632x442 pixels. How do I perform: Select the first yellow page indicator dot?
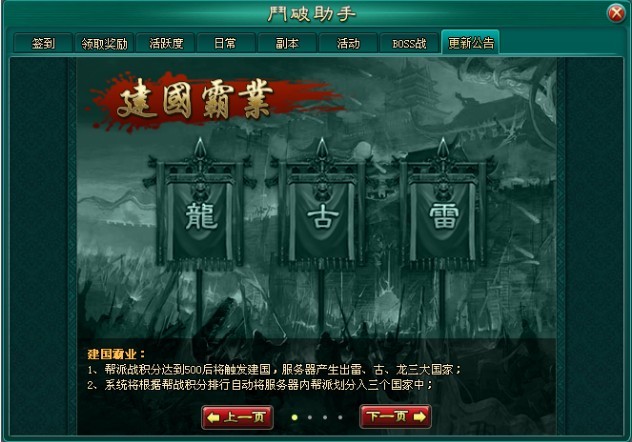[295, 417]
